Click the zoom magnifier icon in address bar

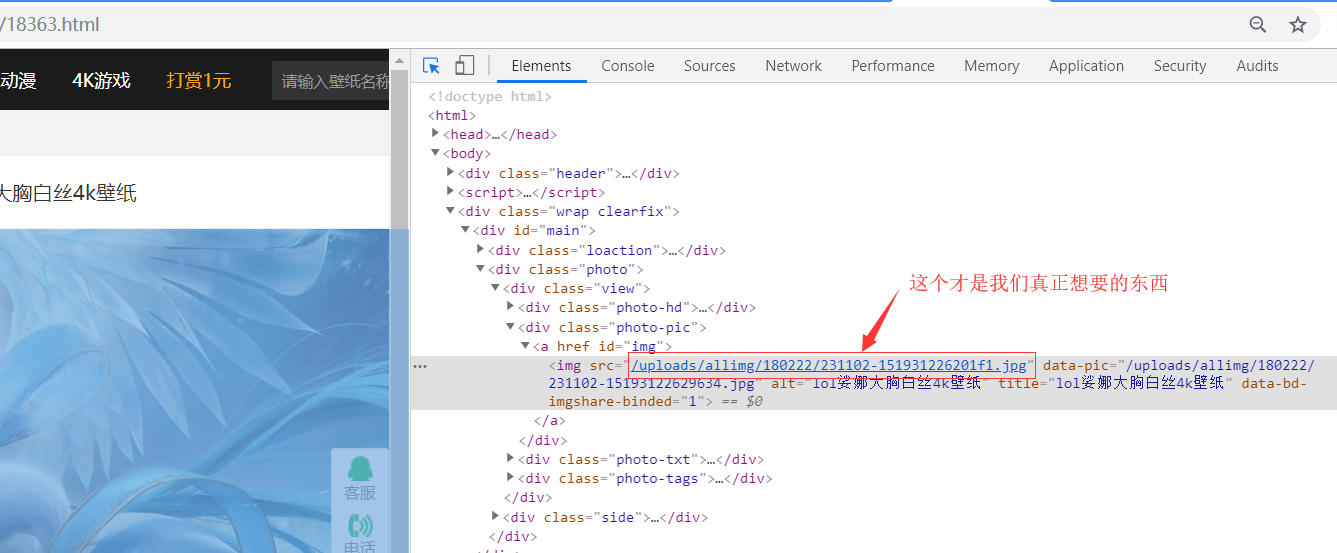1258,25
